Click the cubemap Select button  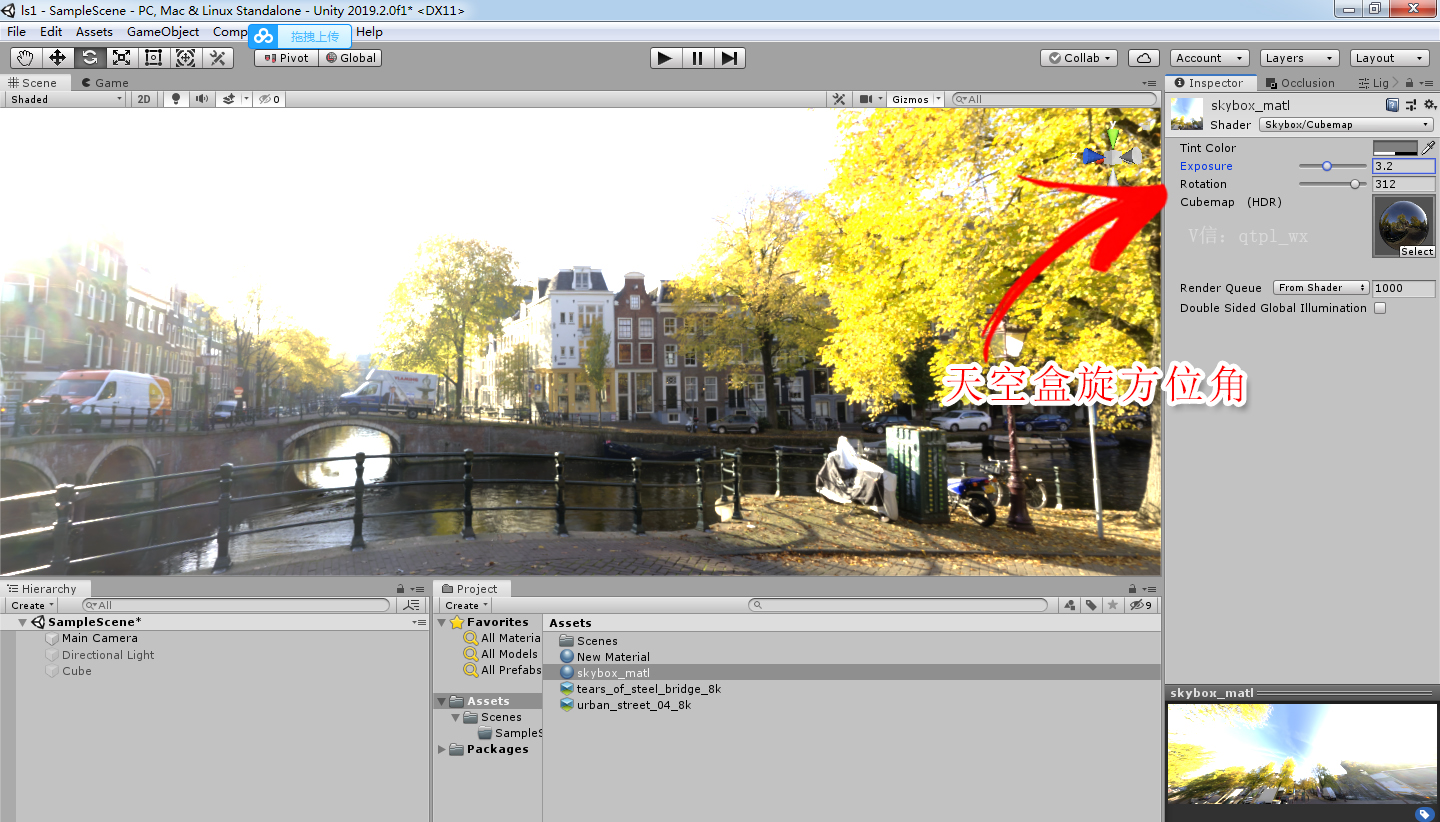tap(1417, 252)
